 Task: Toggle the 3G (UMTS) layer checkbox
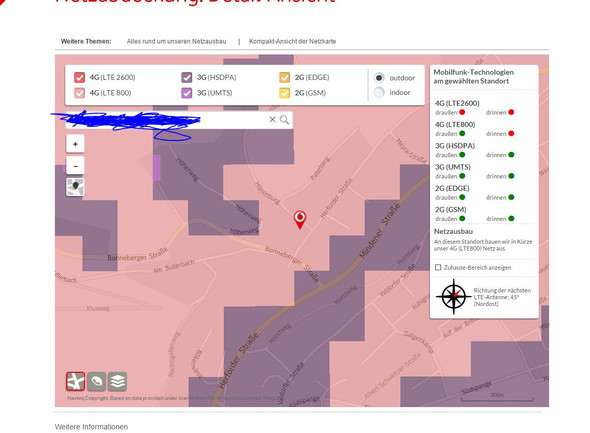pyautogui.click(x=187, y=93)
